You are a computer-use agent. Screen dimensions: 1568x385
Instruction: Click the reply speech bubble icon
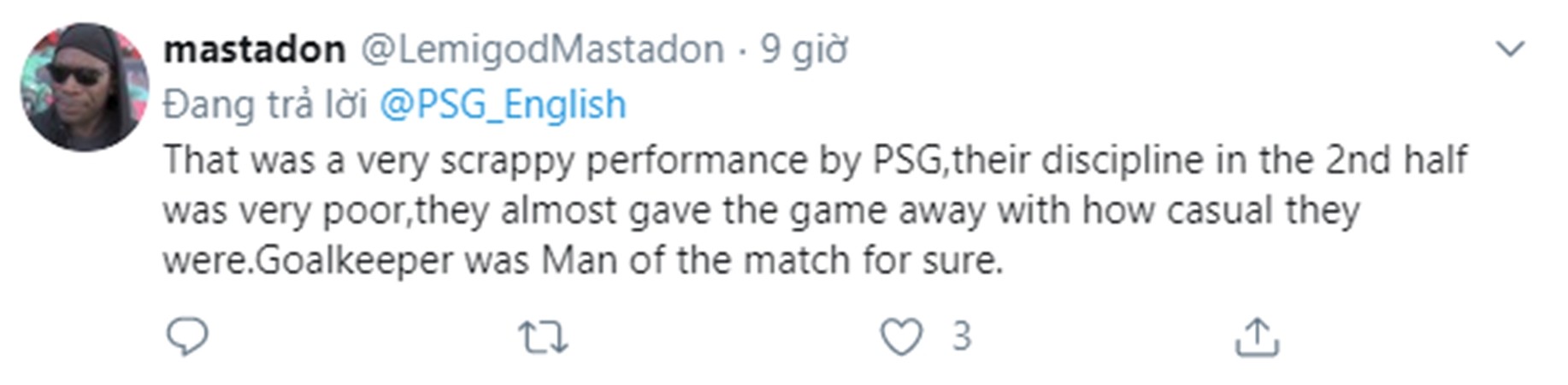pos(187,336)
